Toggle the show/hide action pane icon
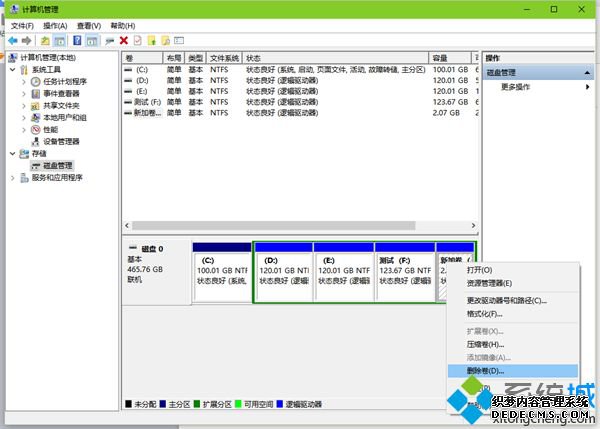The image size is (600, 429). pos(92,41)
